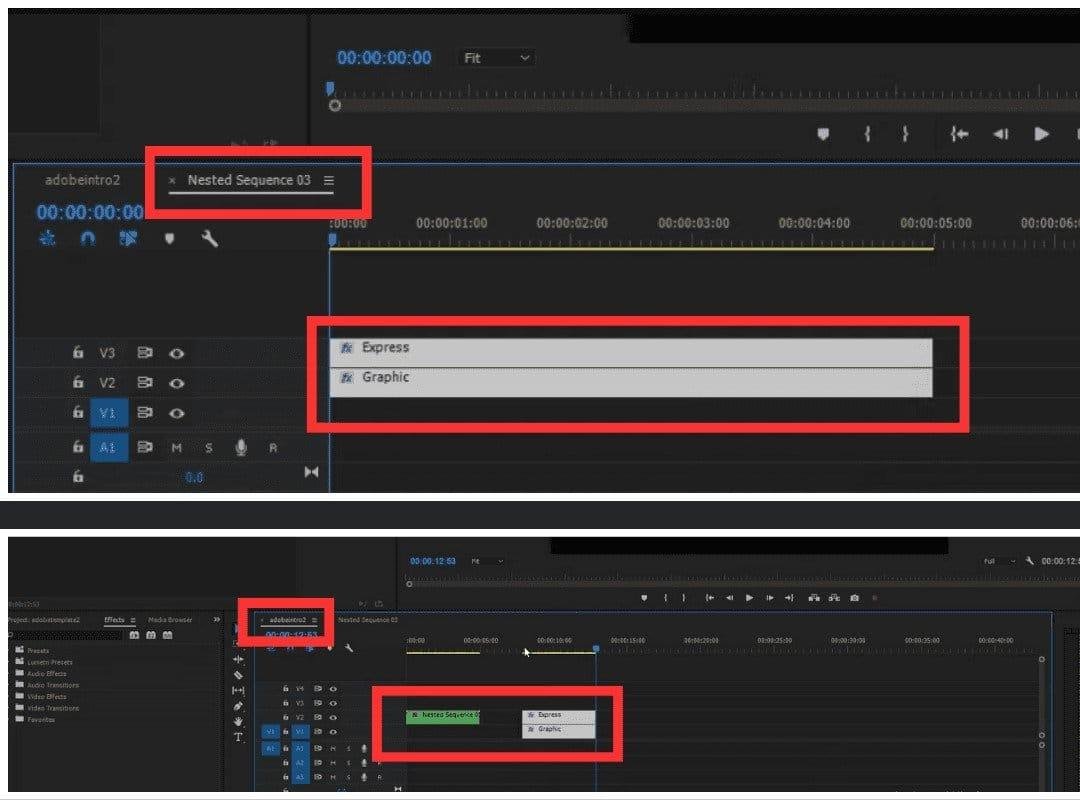Viewport: 1080px width, 800px height.
Task: Select the Type tool in the tools panel
Action: click(x=238, y=737)
